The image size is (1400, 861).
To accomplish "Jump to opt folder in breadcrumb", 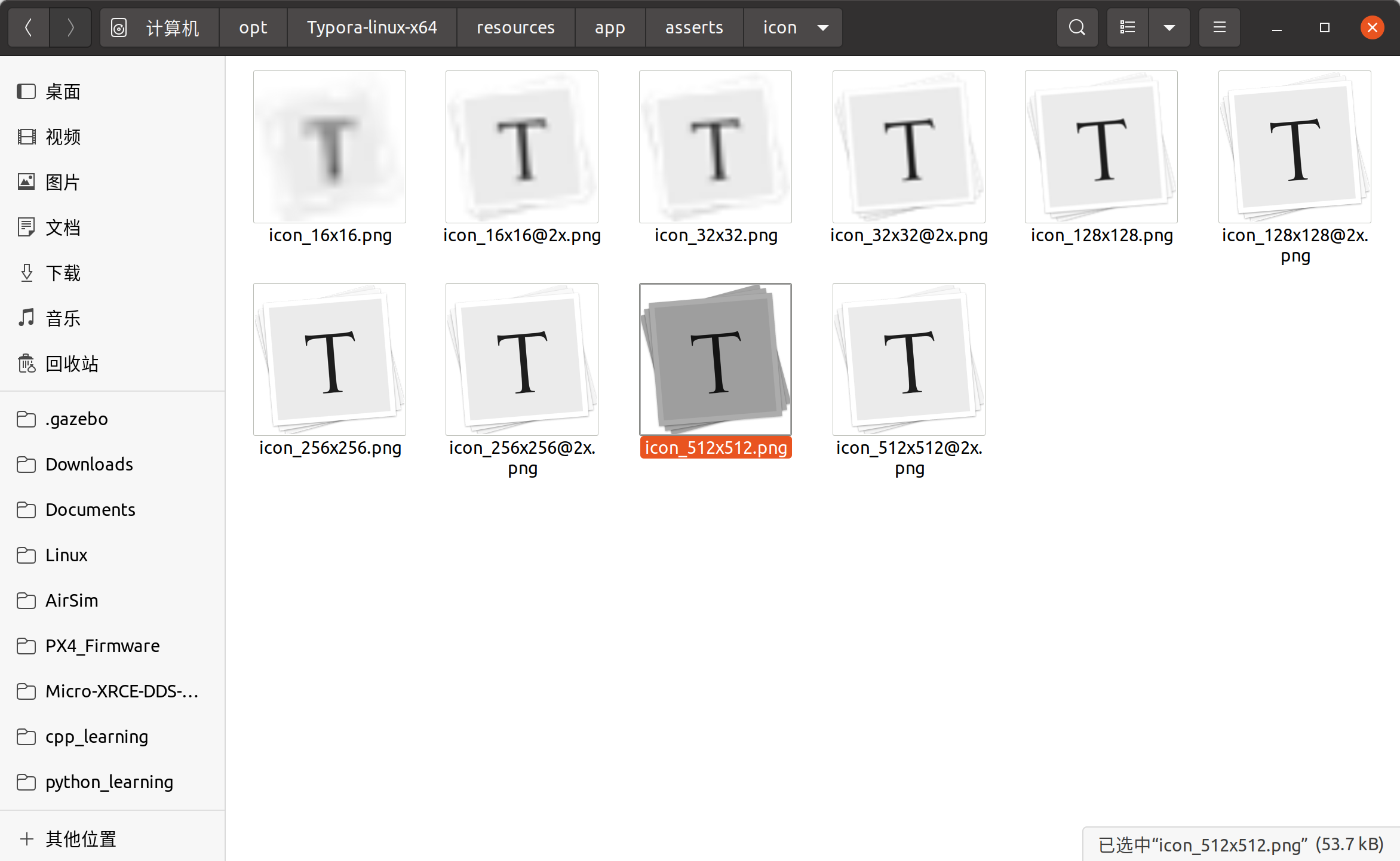I will [253, 27].
